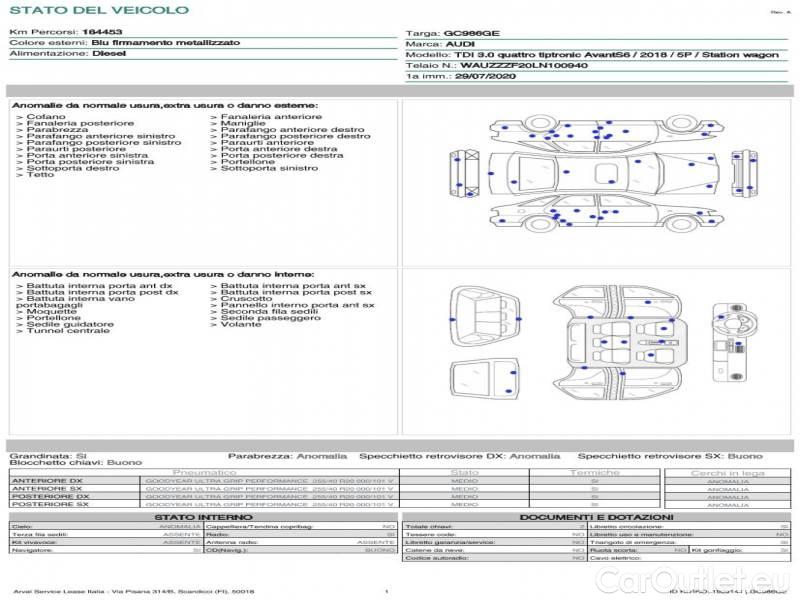The image size is (800, 600).
Task: Click the Cerchi in lega column header
Action: [x=728, y=473]
